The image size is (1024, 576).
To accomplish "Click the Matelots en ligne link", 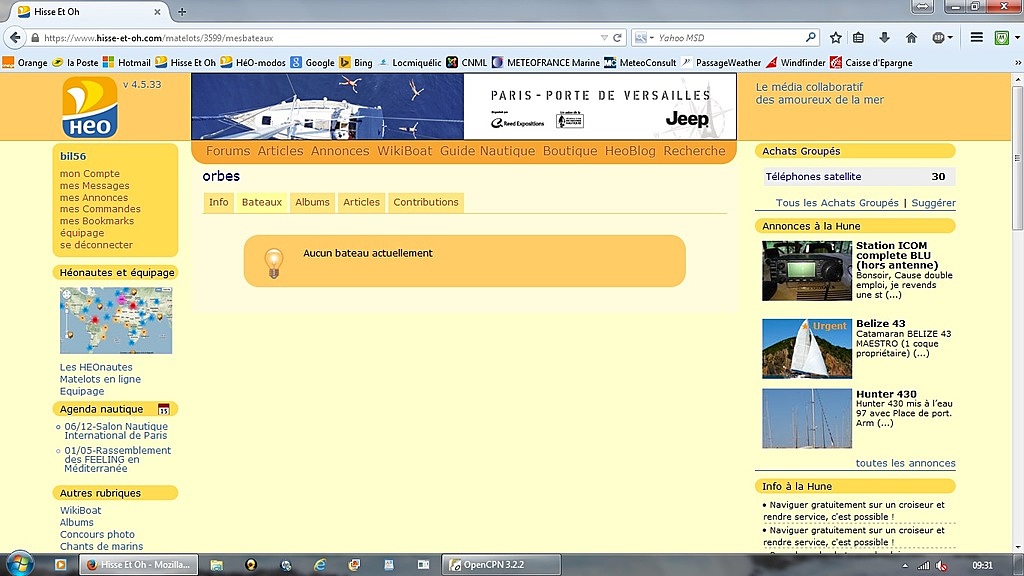I will pos(100,379).
